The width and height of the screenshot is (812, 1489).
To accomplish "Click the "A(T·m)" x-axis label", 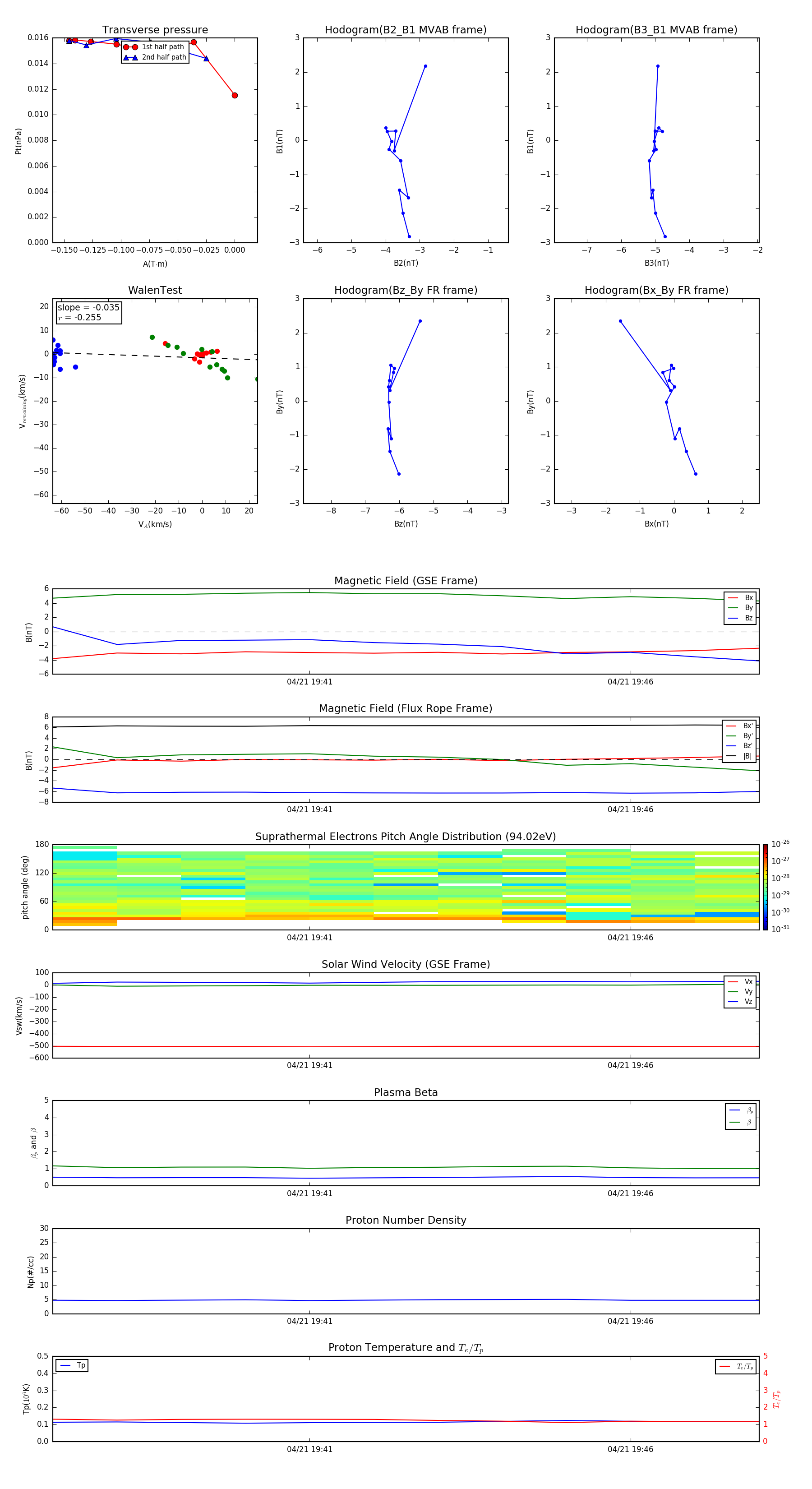I will [x=155, y=264].
